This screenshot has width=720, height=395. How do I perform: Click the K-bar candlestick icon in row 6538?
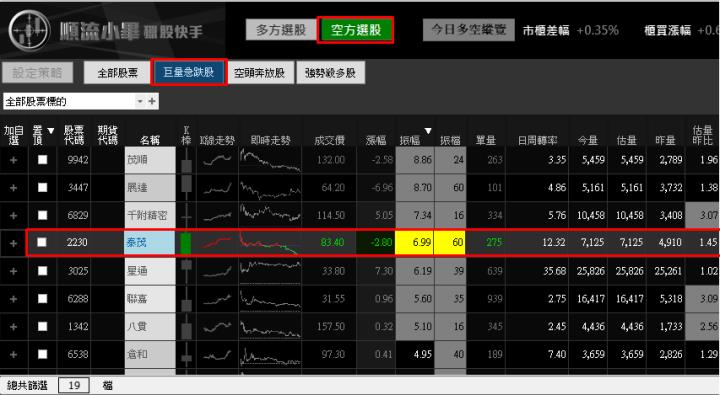[186, 354]
